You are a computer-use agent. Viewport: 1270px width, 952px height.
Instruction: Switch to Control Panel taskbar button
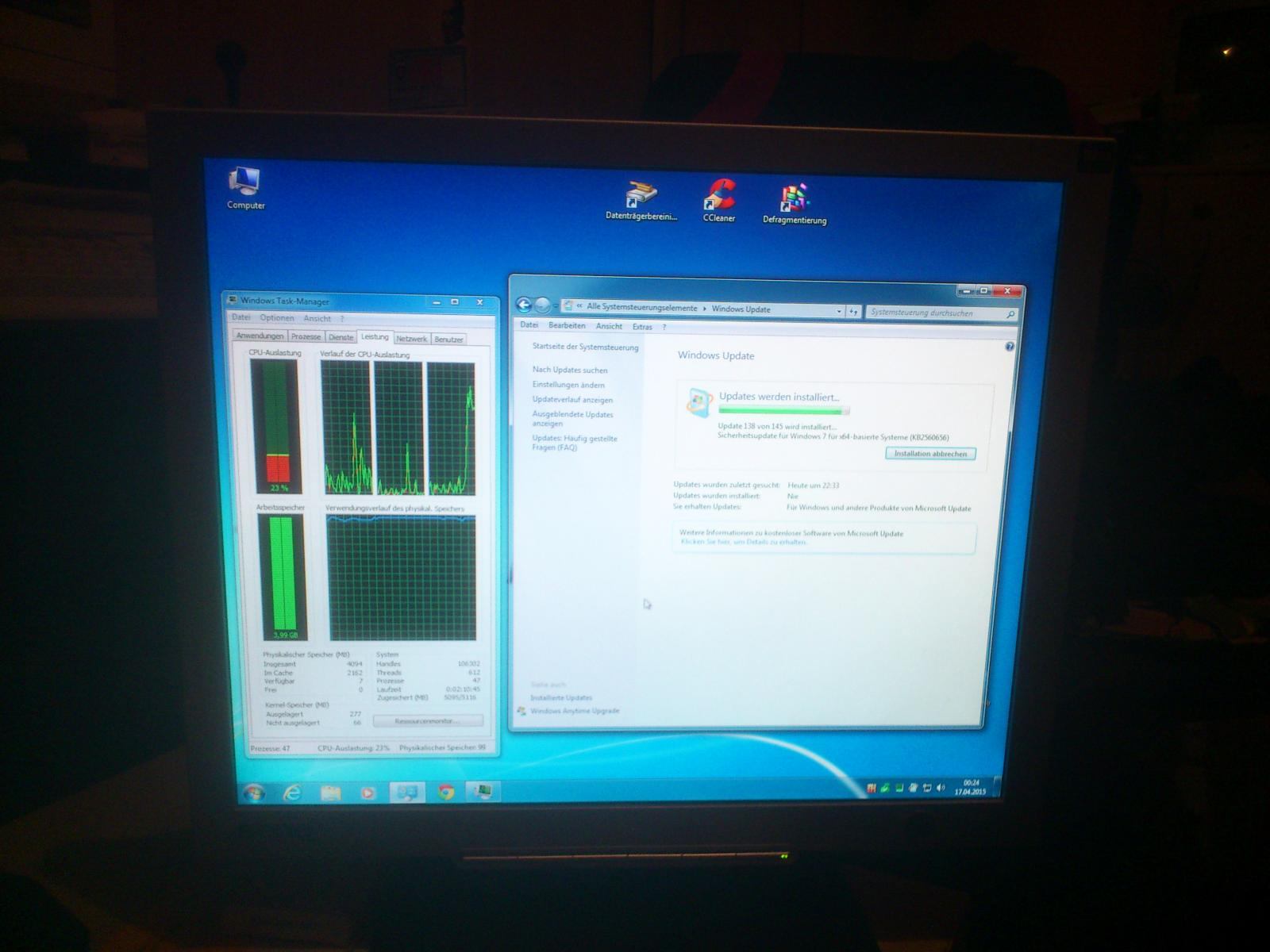406,792
